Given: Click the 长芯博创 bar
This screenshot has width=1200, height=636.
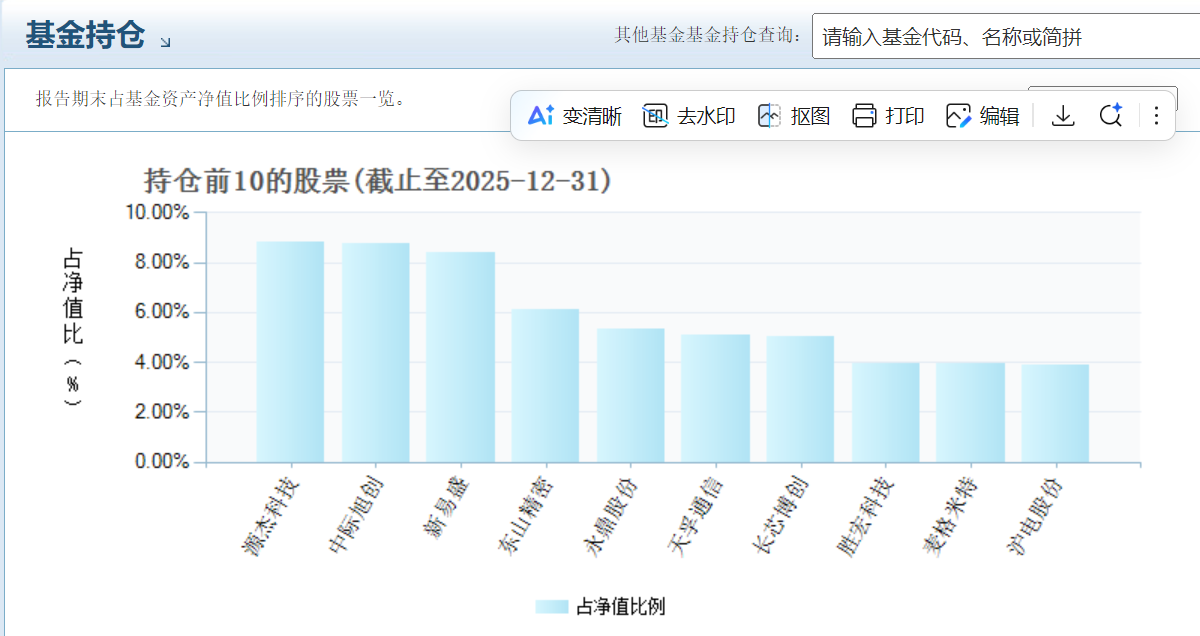Looking at the screenshot, I should [x=800, y=400].
